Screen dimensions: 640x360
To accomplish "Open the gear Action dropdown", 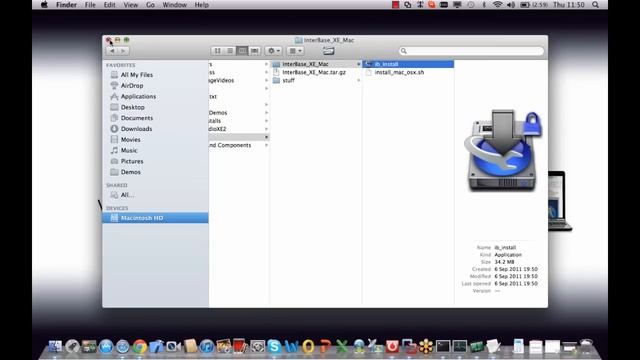I will pyautogui.click(x=273, y=51).
